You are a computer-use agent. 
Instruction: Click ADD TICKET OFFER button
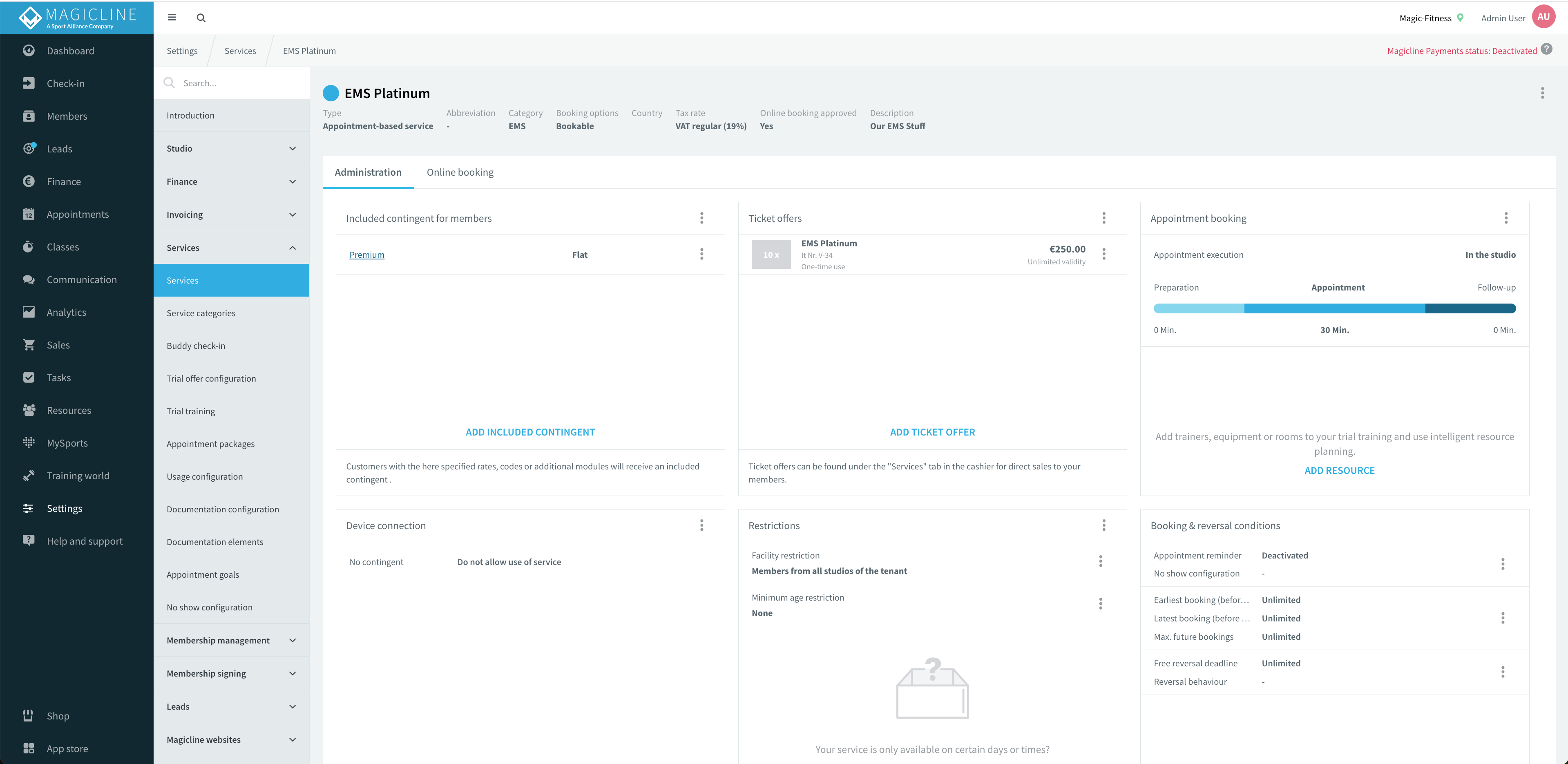click(932, 431)
